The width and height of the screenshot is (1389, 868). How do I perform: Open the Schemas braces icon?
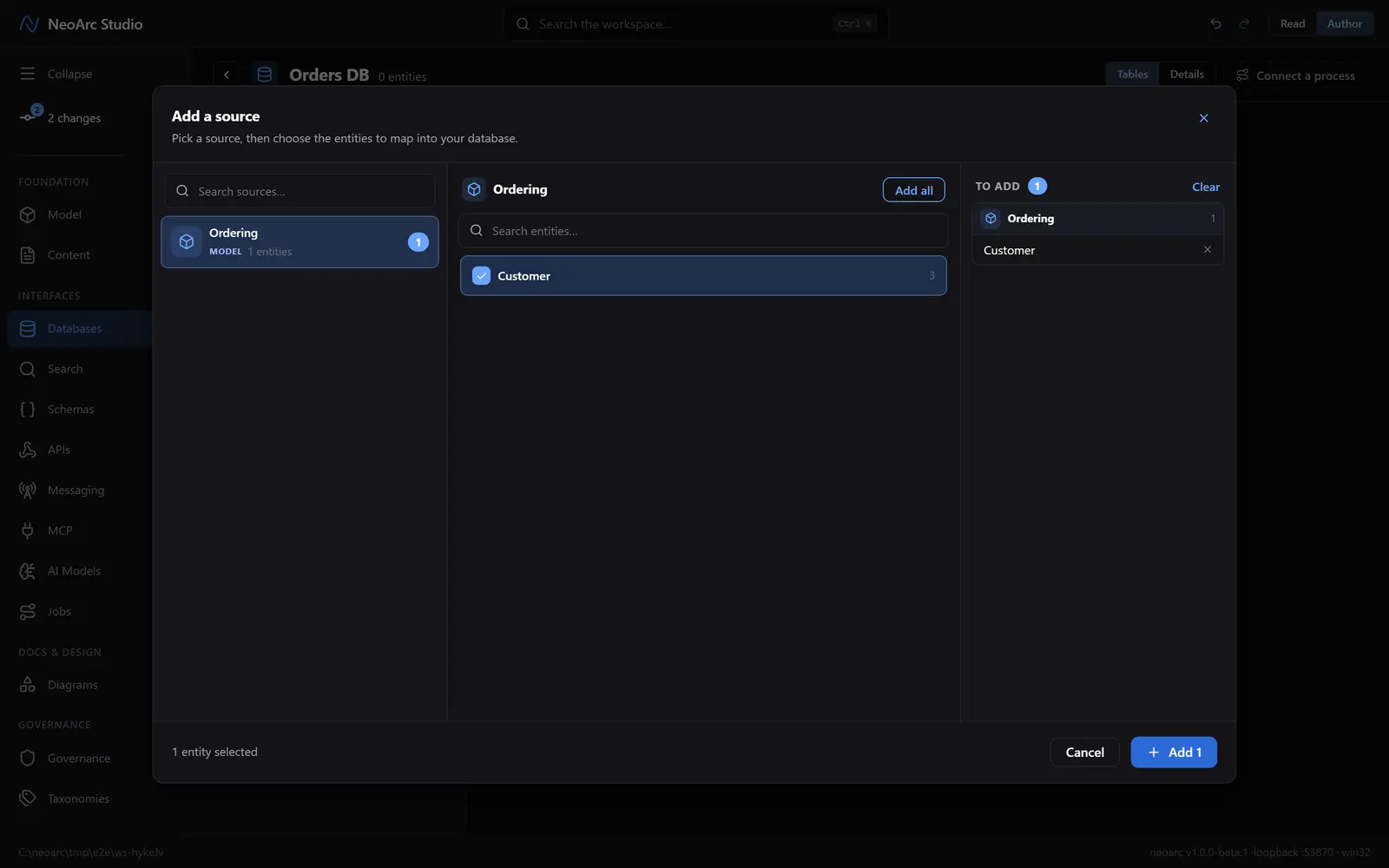pyautogui.click(x=28, y=410)
